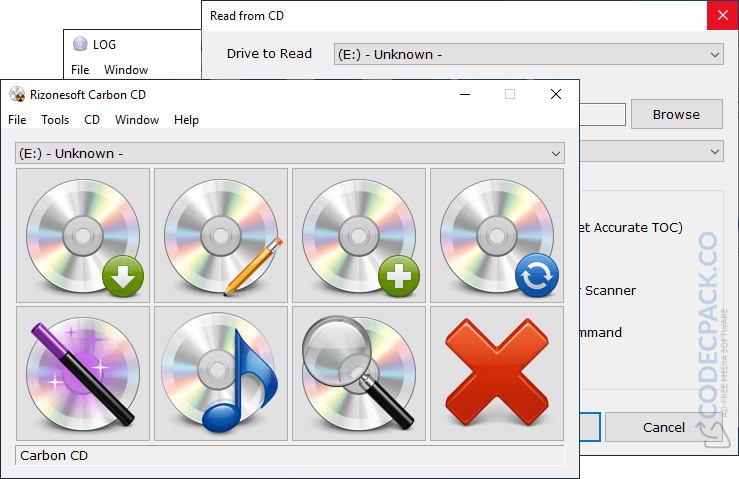This screenshot has height=479, width=739.
Task: Open the File menu in Carbon CD
Action: pyautogui.click(x=17, y=120)
